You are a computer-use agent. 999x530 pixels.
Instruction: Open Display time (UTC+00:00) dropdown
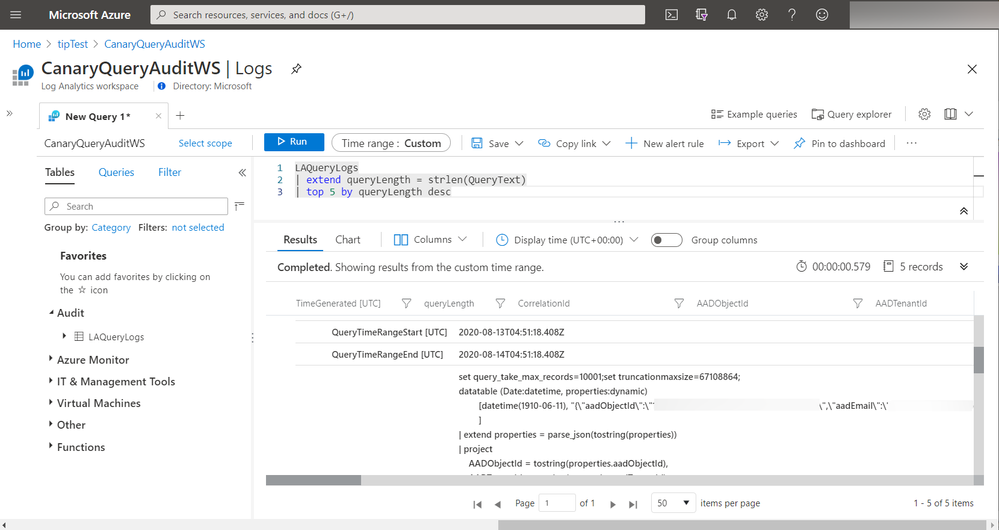point(566,240)
